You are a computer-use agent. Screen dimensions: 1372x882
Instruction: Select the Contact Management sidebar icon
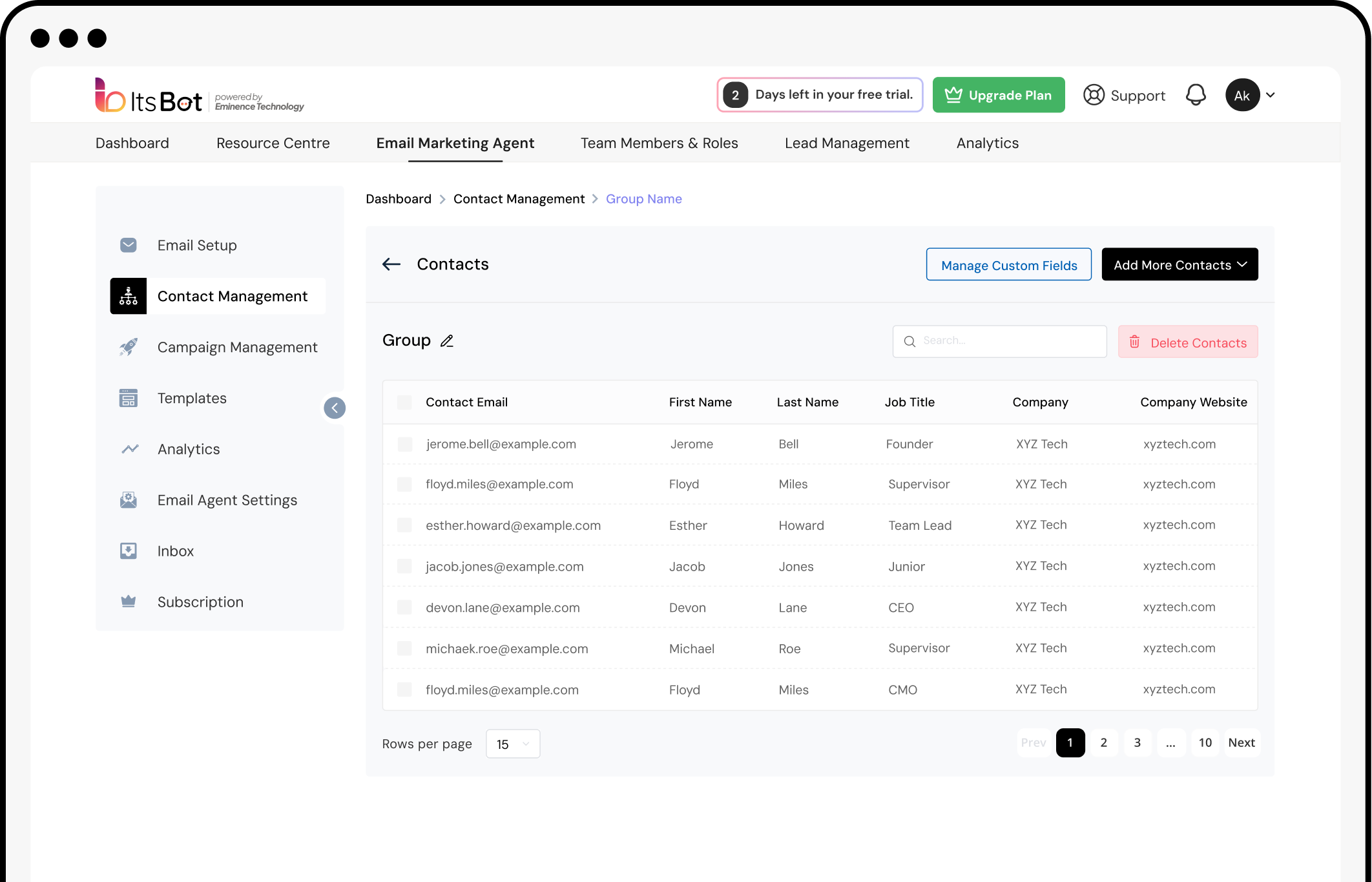[128, 296]
